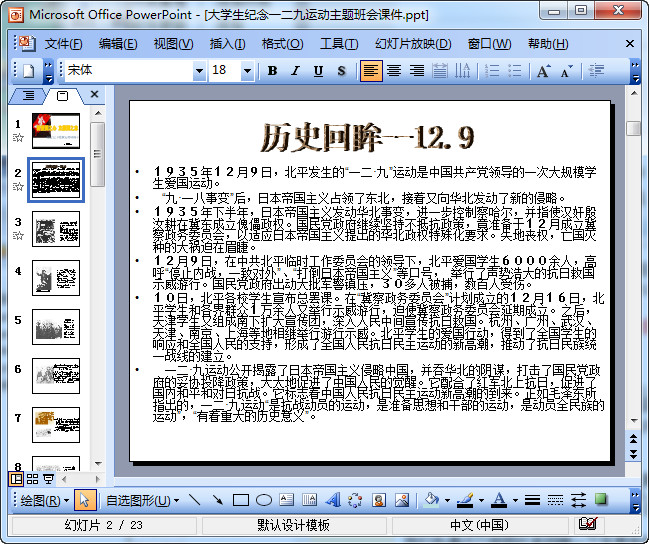Click the Arrow drawing tool

pos(218,499)
